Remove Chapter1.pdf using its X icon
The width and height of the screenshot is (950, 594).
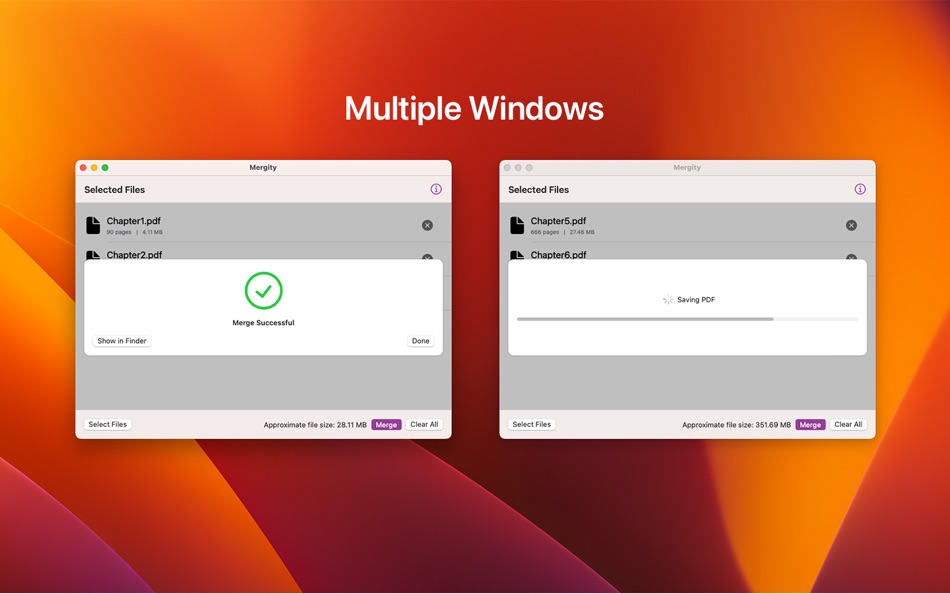427,225
